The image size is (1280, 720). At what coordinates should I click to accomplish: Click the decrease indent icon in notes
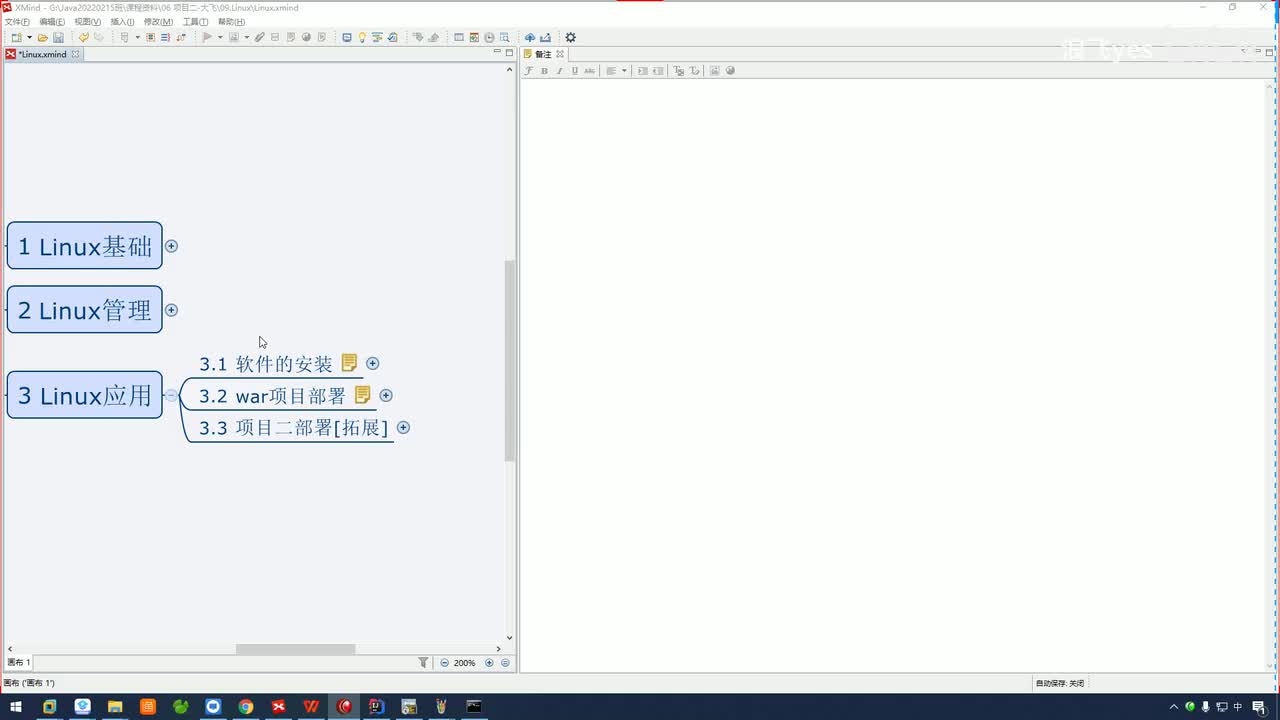657,71
